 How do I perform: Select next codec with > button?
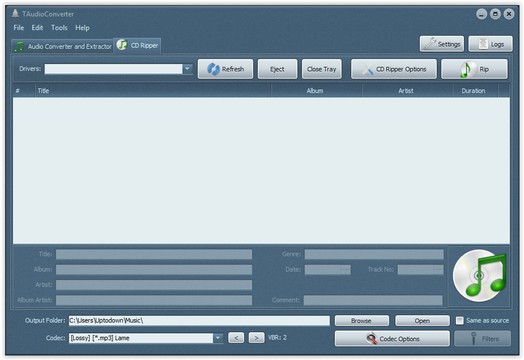pyautogui.click(x=256, y=338)
